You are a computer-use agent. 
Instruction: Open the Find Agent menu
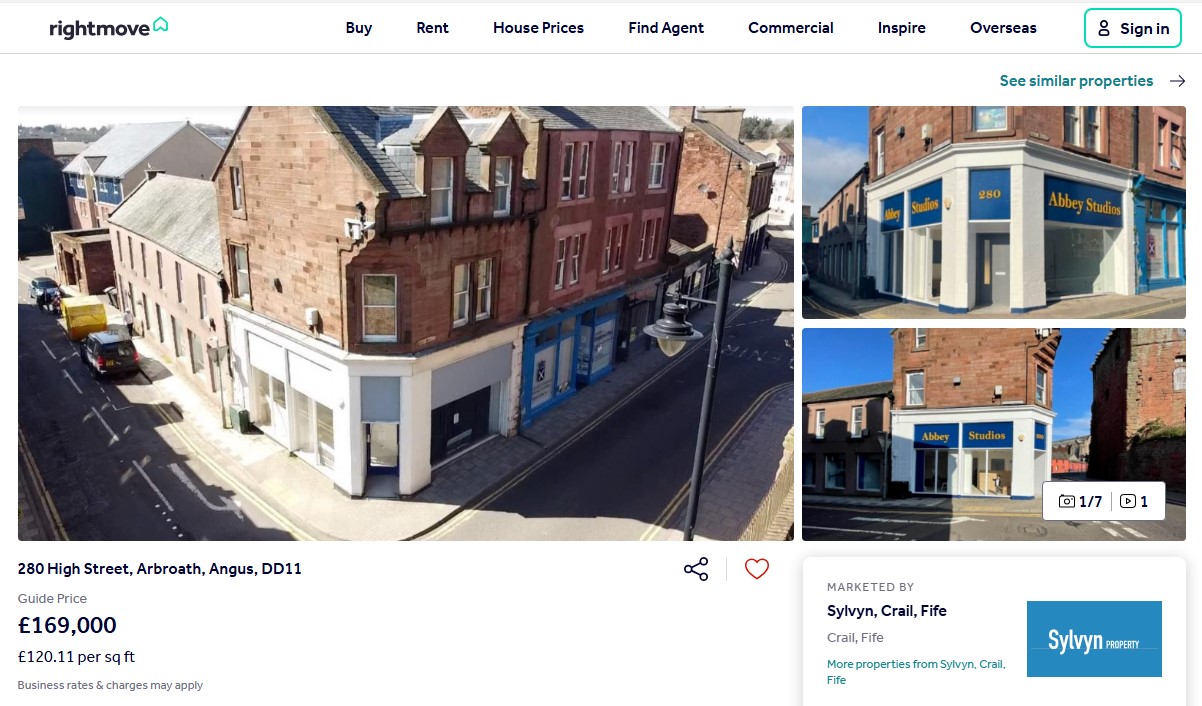tap(666, 28)
